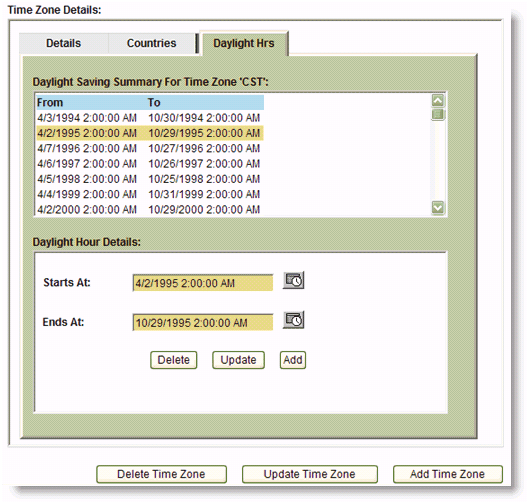Click scroll up arrow in summary list
The width and height of the screenshot is (529, 504).
(x=438, y=101)
